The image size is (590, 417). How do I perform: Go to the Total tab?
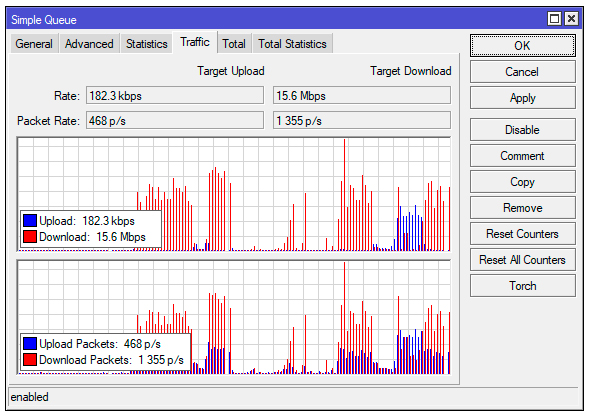(x=234, y=44)
